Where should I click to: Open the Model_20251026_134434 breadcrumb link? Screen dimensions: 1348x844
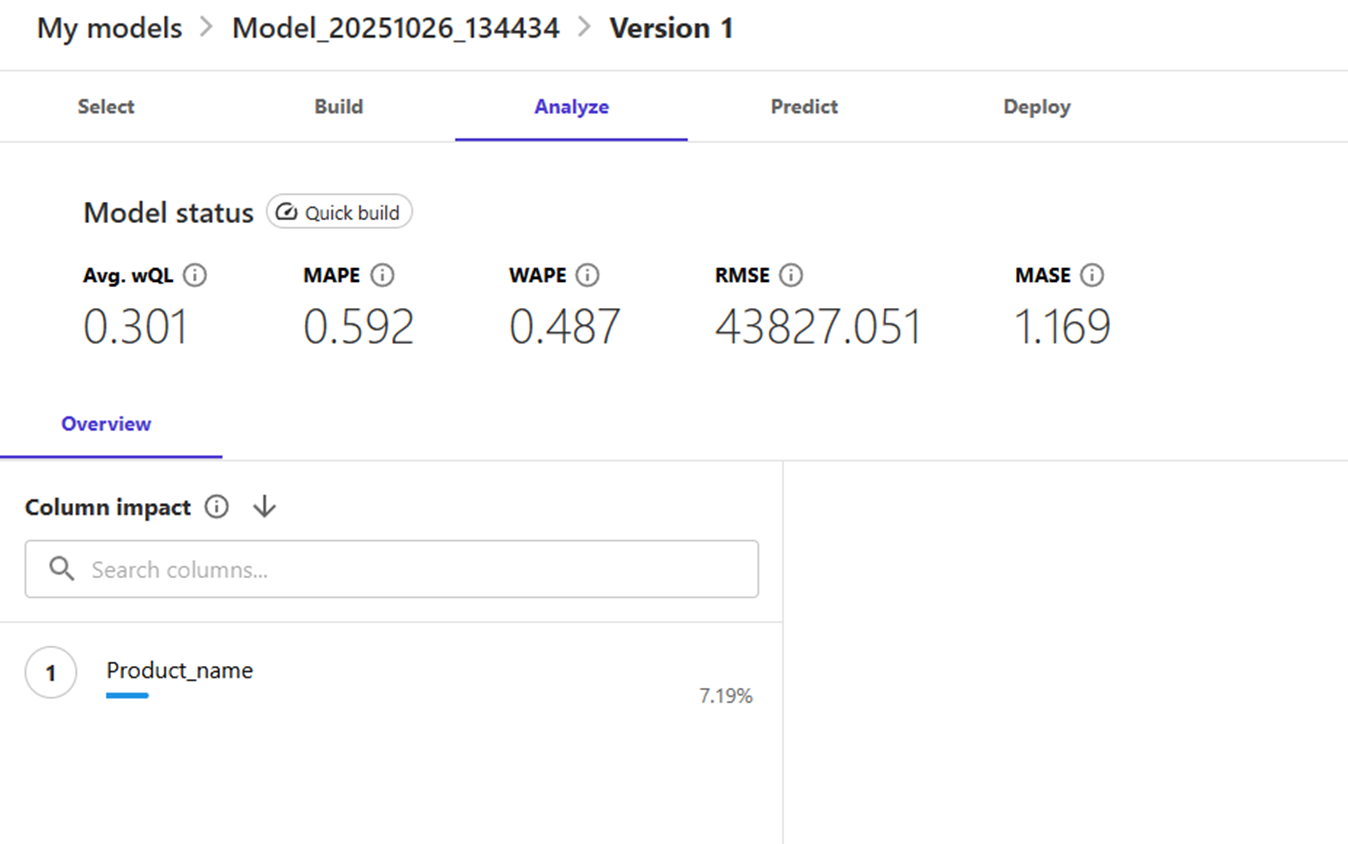[x=395, y=28]
